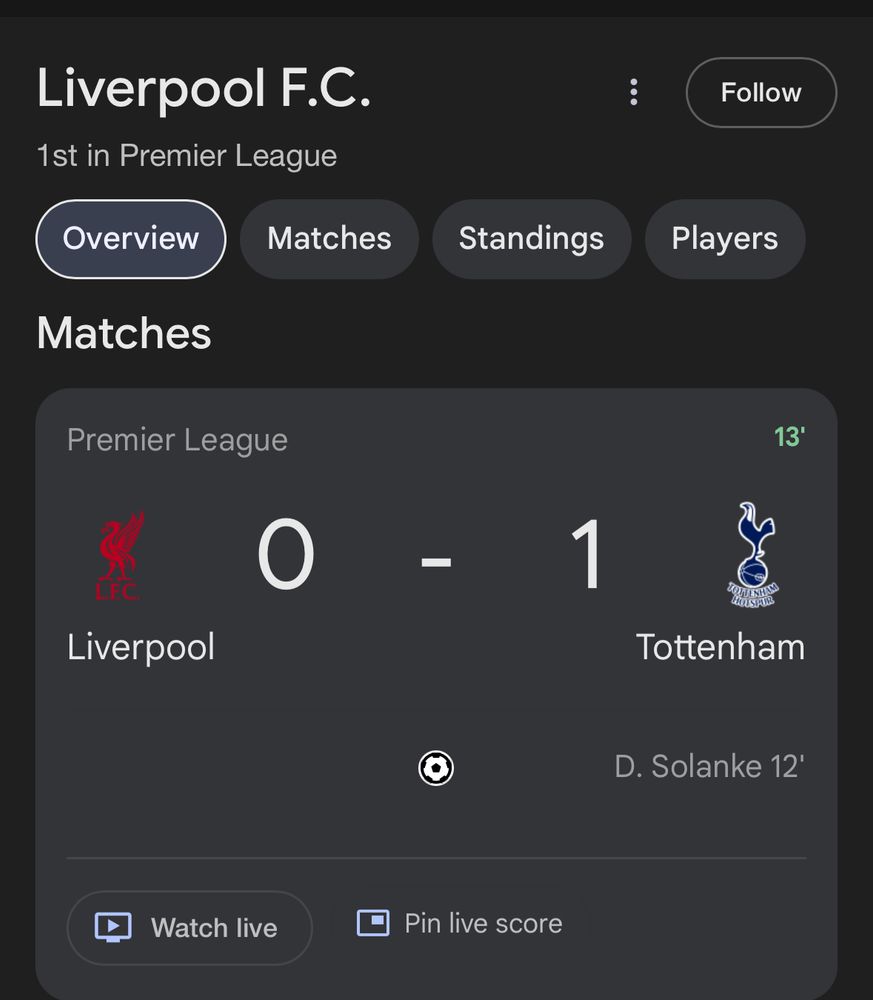Click the Tottenham Hotspur crest
This screenshot has width=873, height=1000.
pos(754,554)
